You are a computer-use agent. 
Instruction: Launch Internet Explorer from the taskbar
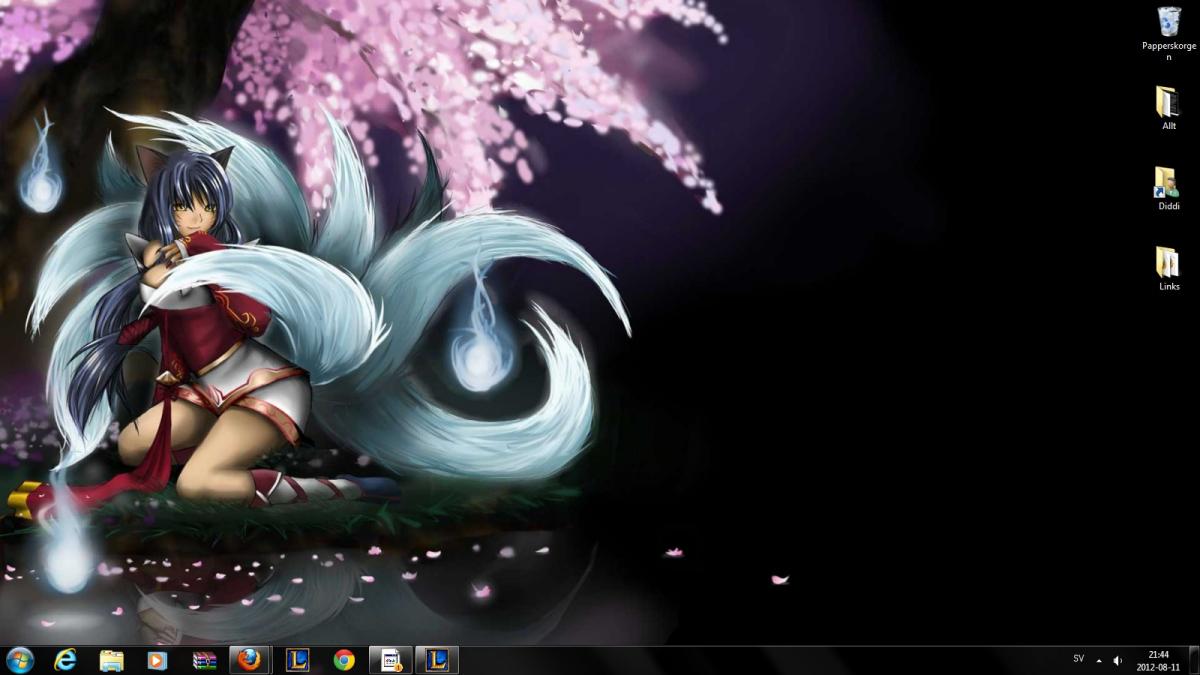point(66,660)
